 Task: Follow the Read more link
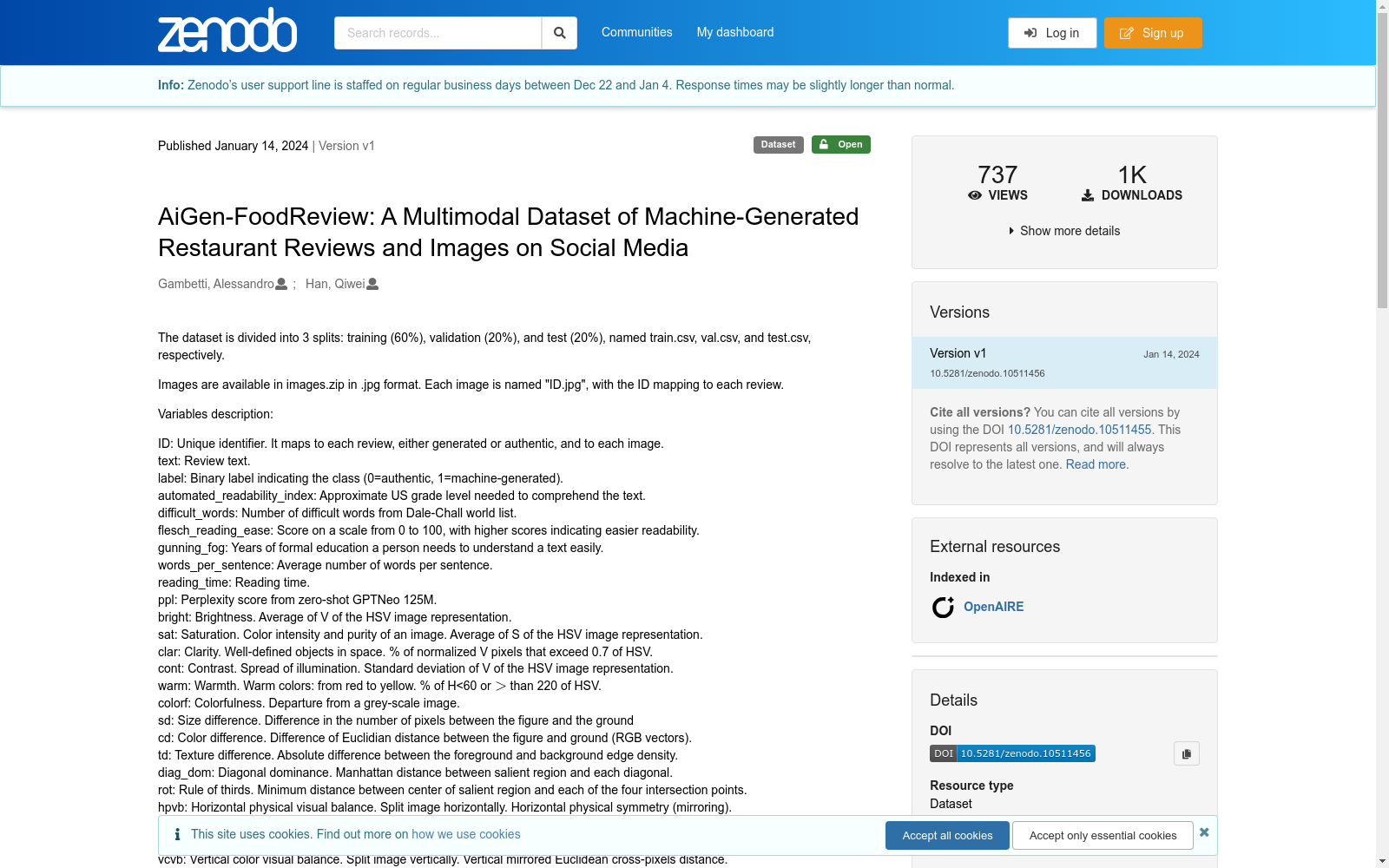click(x=1096, y=464)
